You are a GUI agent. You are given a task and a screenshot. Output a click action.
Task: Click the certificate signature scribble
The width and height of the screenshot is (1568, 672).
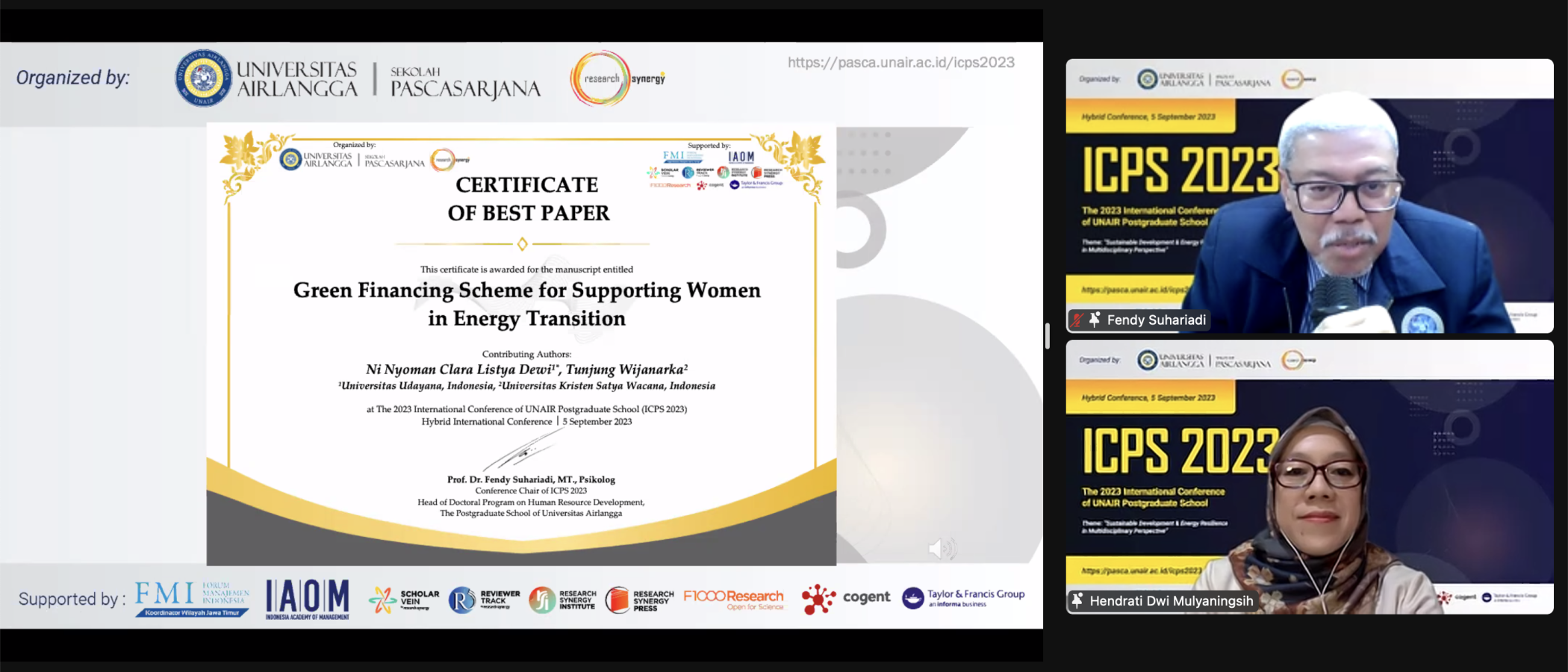[523, 450]
